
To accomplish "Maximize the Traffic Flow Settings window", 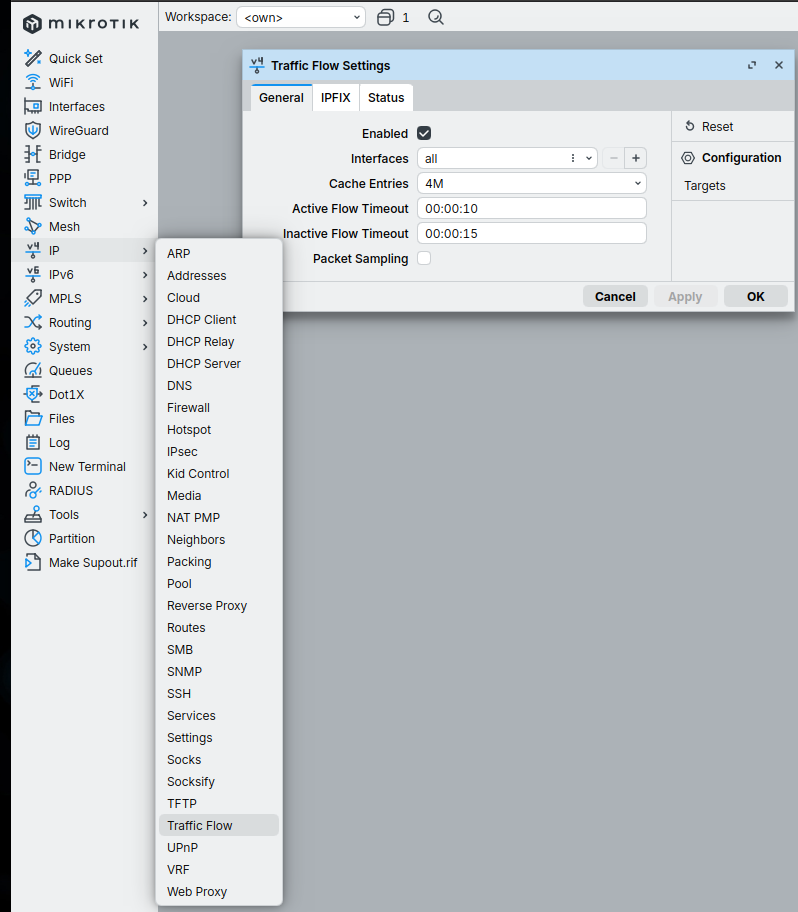I will point(752,65).
